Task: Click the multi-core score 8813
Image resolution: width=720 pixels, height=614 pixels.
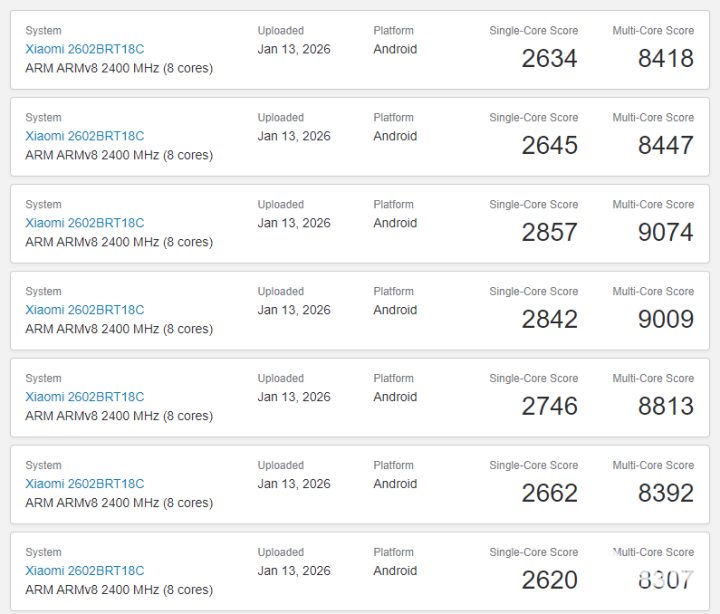Action: click(x=665, y=407)
